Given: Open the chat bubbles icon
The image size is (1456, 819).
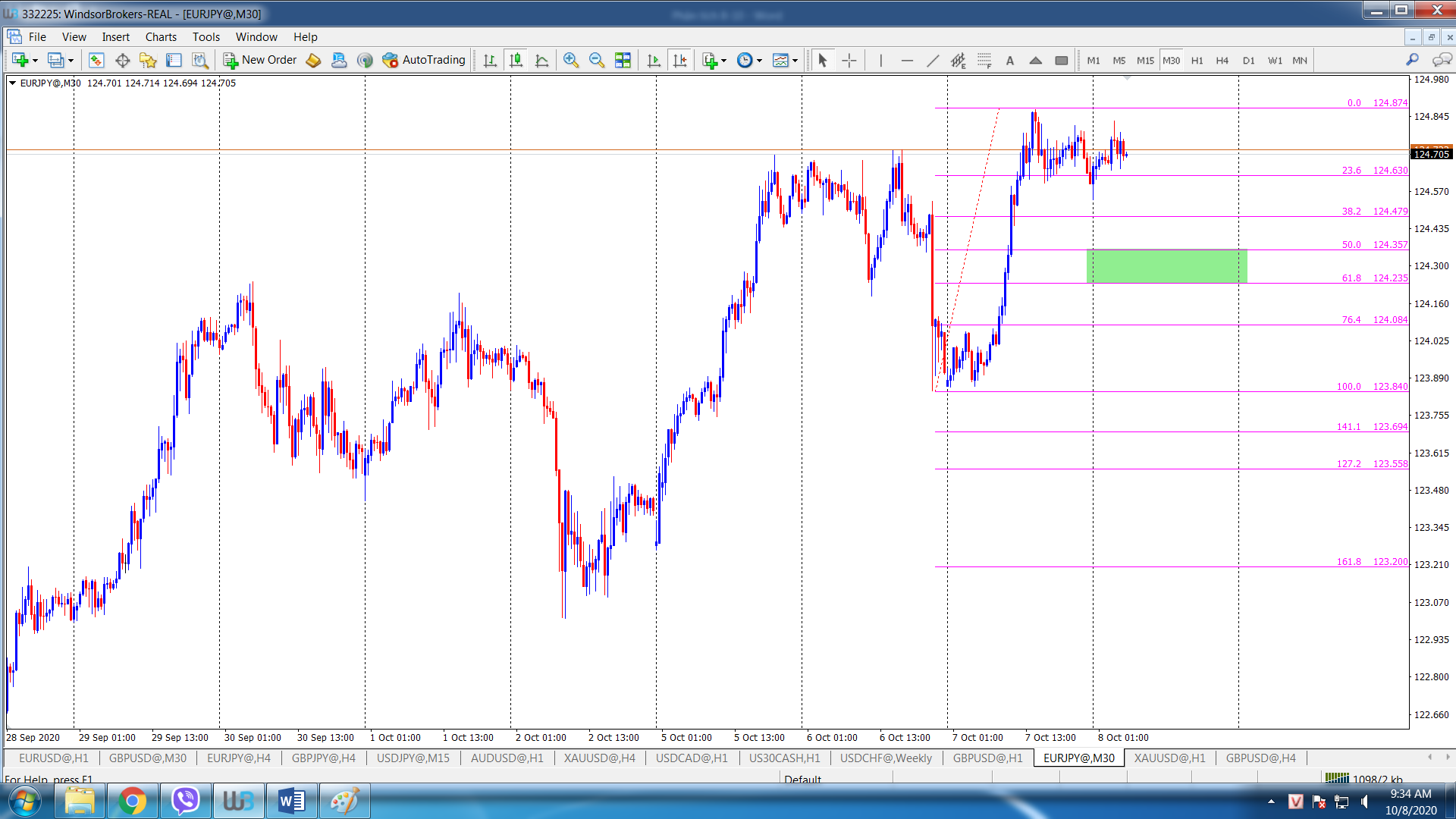Looking at the screenshot, I should coord(1442,60).
